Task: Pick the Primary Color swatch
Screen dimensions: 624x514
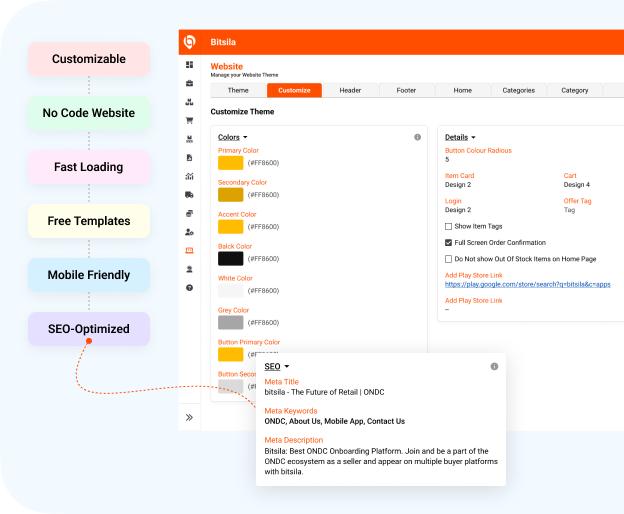Action: click(x=230, y=163)
